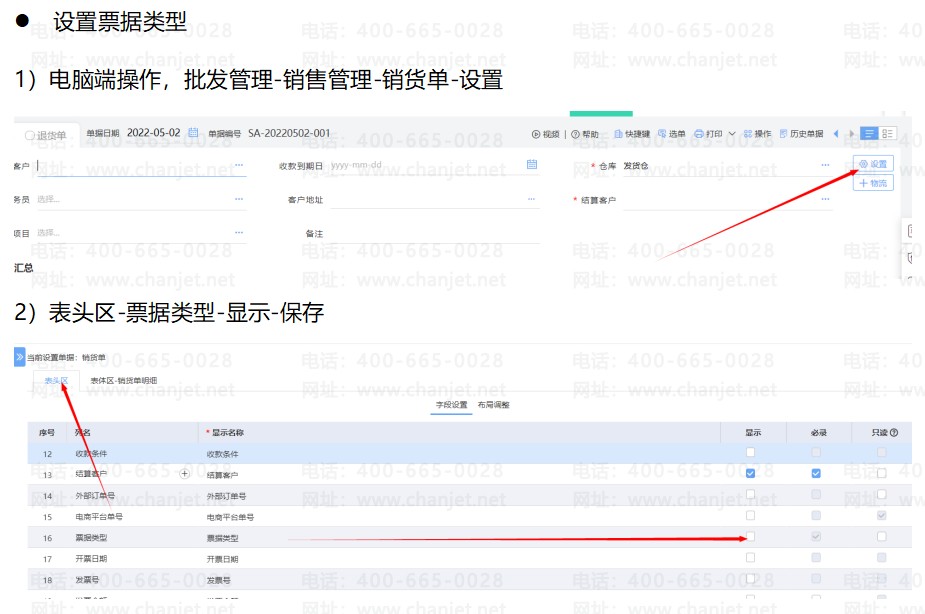925x614 pixels.
Task: Open the 收款到期日 calendar picker
Action: pos(532,165)
